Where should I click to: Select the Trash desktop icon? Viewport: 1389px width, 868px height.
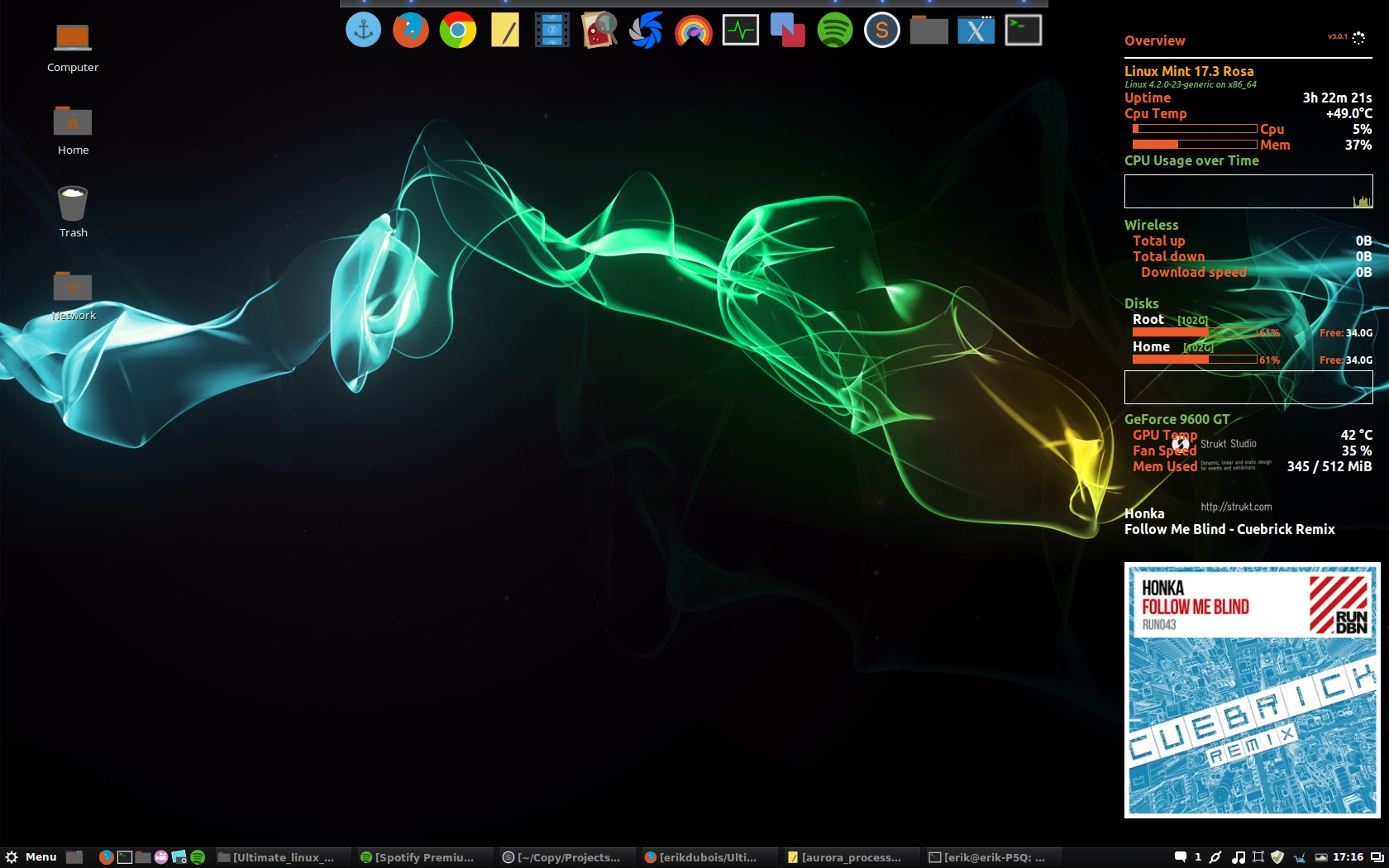[73, 212]
